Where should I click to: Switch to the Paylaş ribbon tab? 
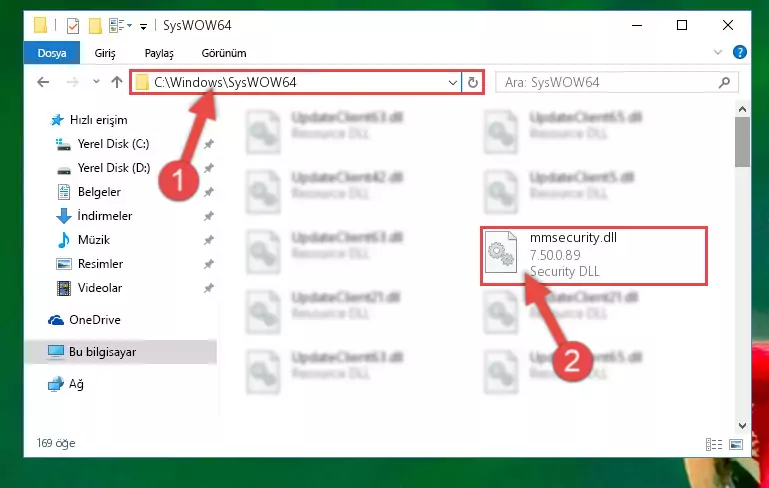(x=159, y=53)
